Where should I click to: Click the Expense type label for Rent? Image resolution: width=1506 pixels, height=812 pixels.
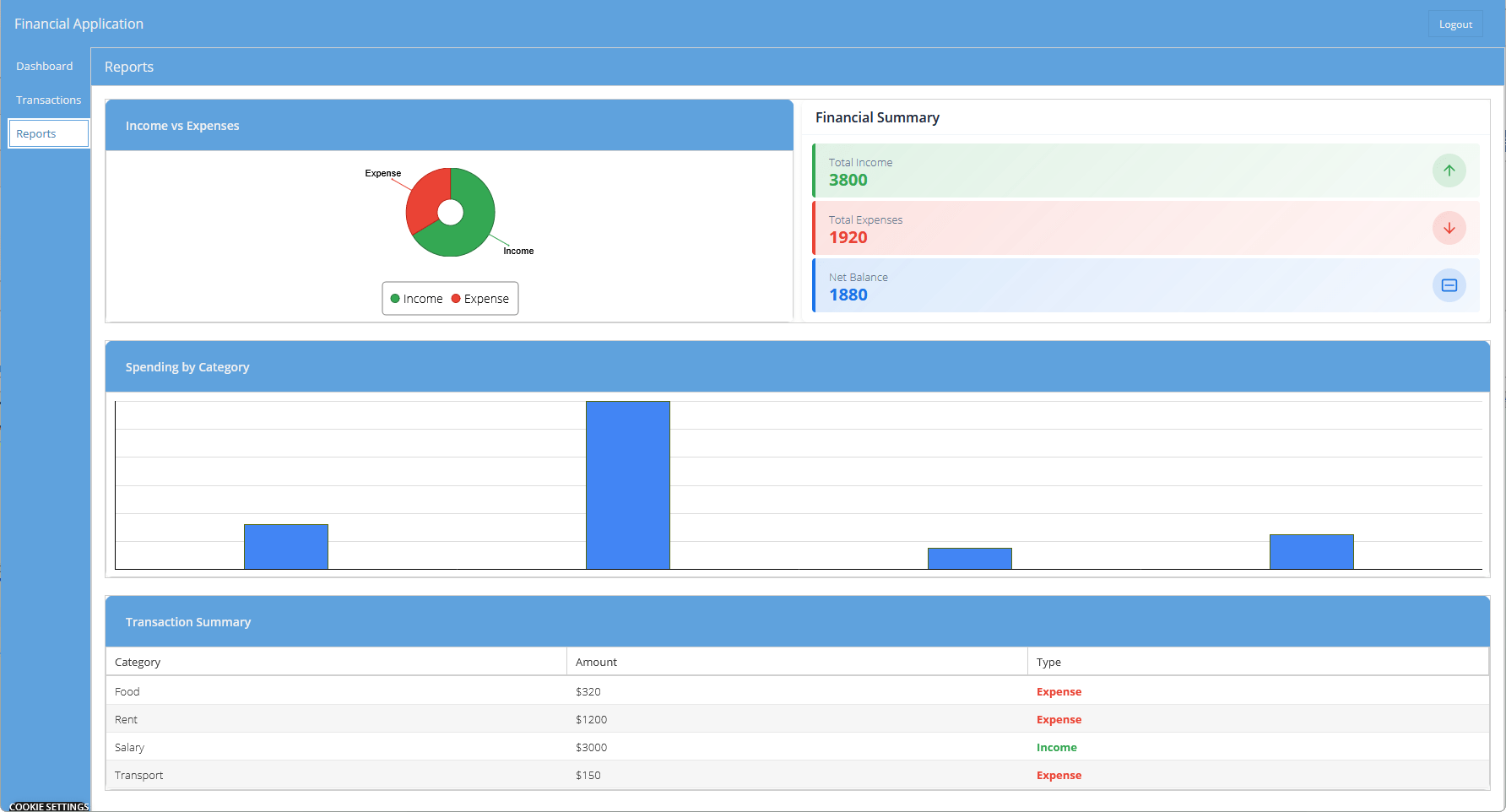(1059, 719)
